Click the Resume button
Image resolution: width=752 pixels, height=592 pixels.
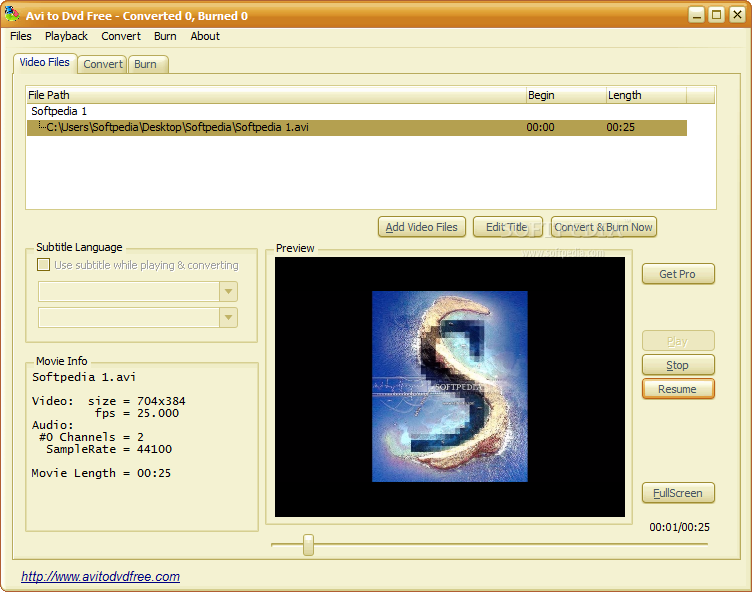click(678, 389)
